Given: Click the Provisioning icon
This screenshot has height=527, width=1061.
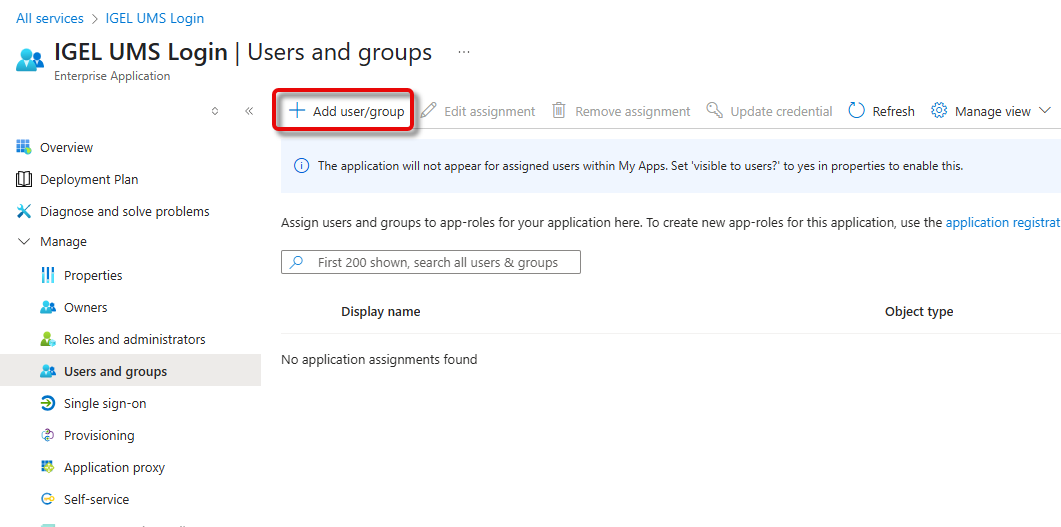Looking at the screenshot, I should point(47,435).
